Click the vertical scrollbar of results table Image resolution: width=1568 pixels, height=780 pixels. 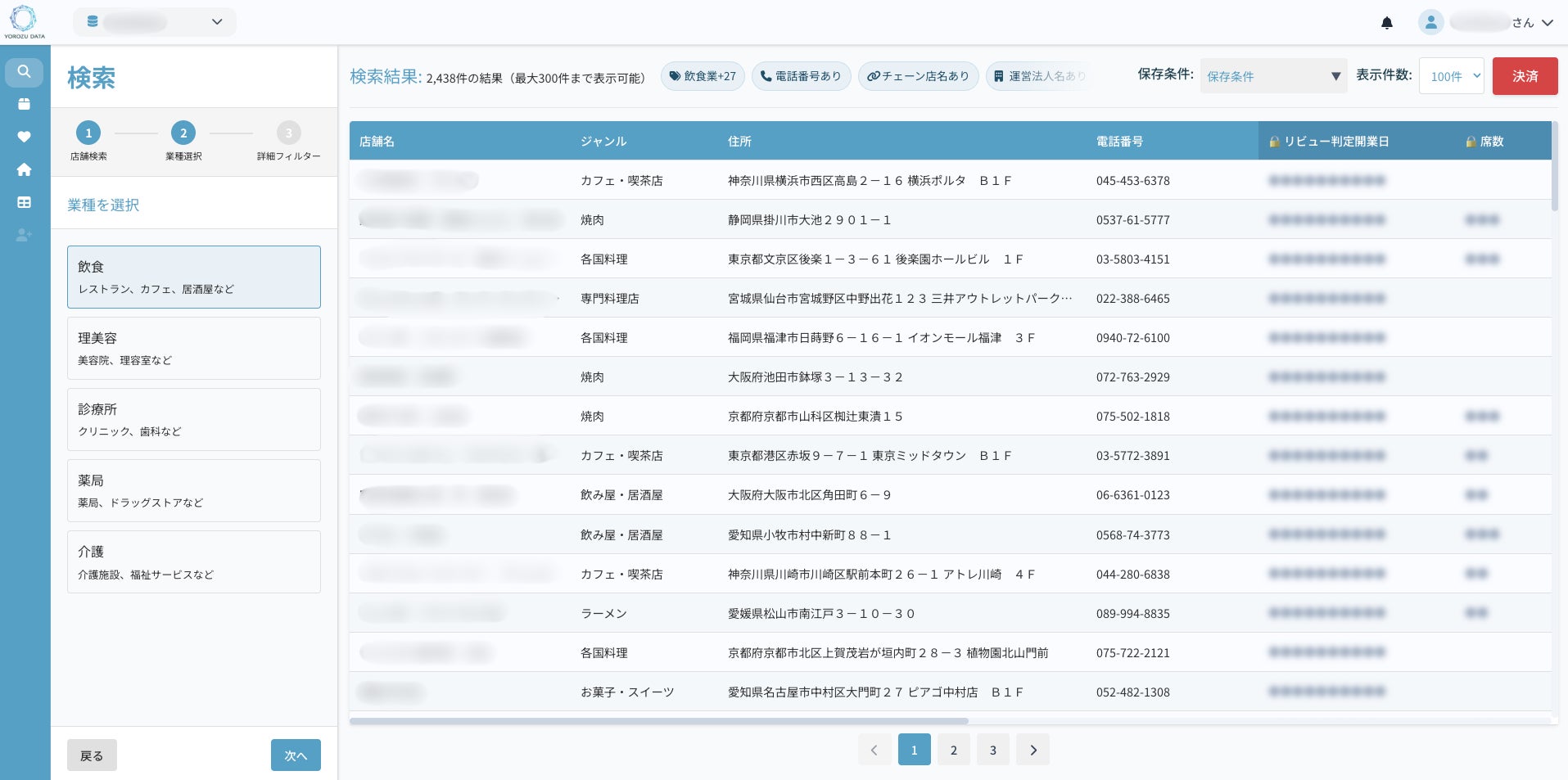tap(1554, 166)
